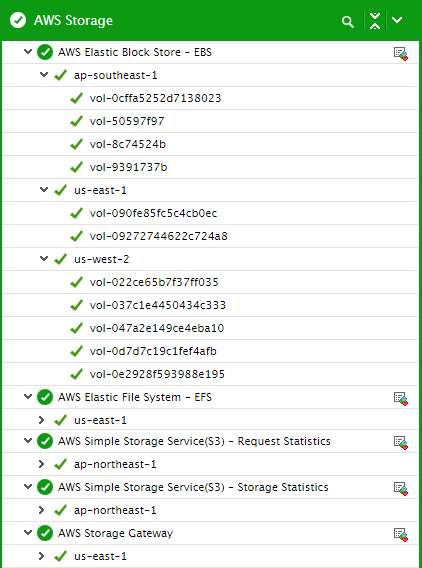Open diagnosis icon for AWS Elastic Block Store

(x=401, y=54)
